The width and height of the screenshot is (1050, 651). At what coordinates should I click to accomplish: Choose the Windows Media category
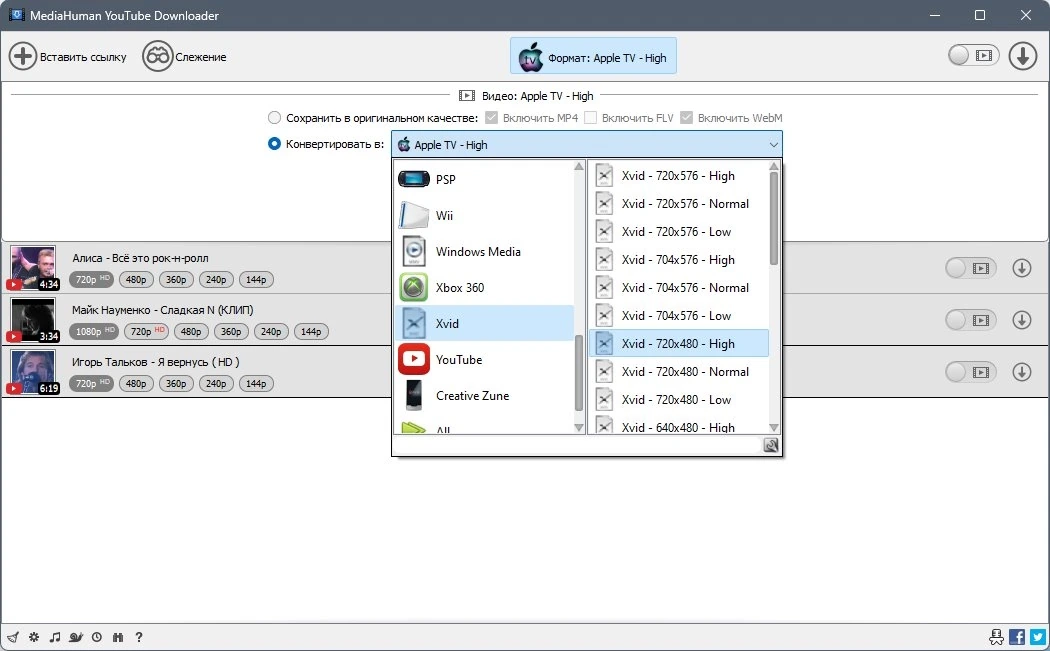483,251
